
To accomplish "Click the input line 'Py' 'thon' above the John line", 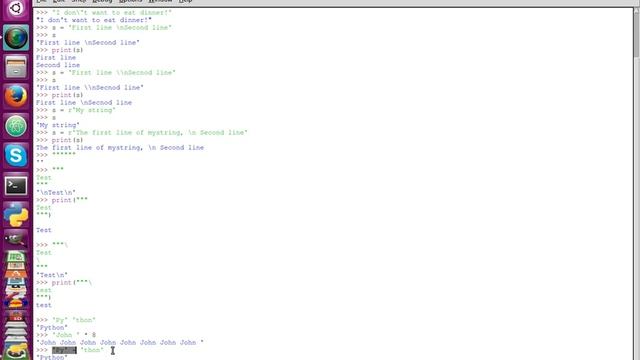I will (66, 320).
